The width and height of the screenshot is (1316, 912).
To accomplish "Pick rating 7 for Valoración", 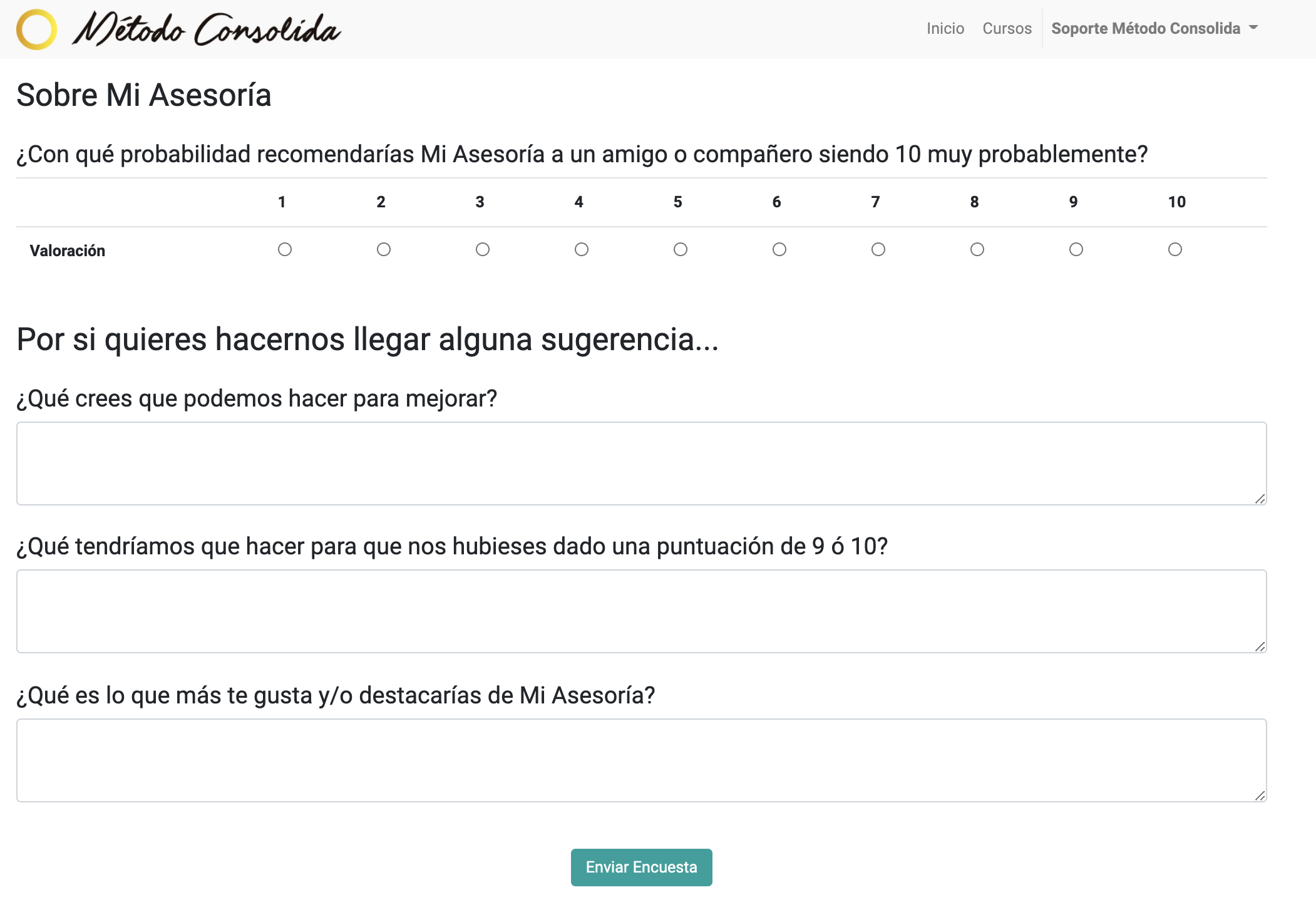I will pos(878,249).
